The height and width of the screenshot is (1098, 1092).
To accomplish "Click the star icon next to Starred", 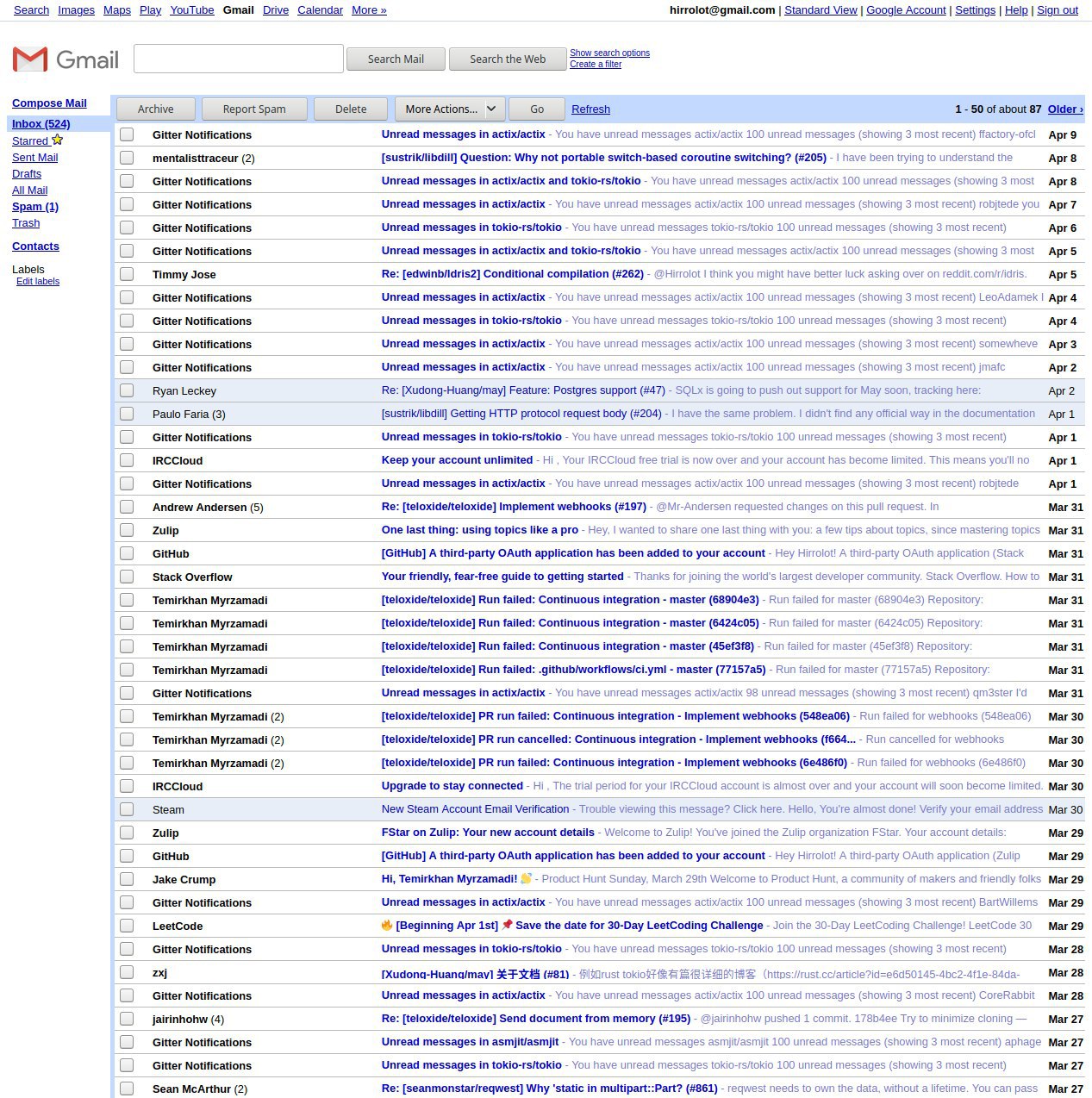I will pyautogui.click(x=58, y=140).
